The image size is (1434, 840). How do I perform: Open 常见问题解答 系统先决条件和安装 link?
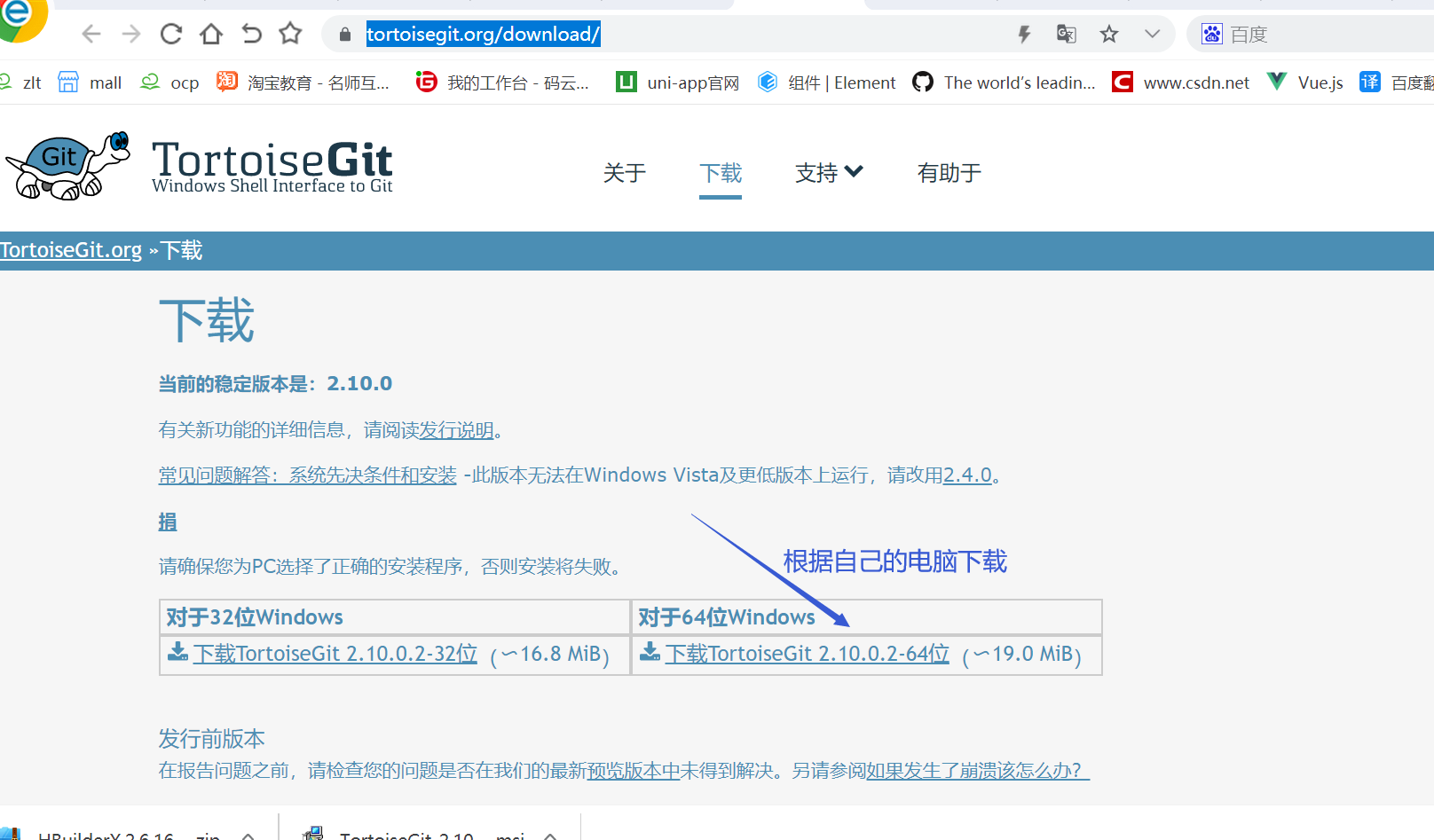coord(307,475)
